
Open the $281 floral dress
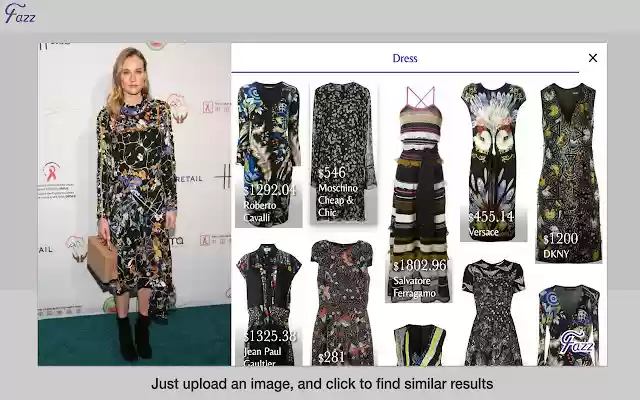coord(343,302)
